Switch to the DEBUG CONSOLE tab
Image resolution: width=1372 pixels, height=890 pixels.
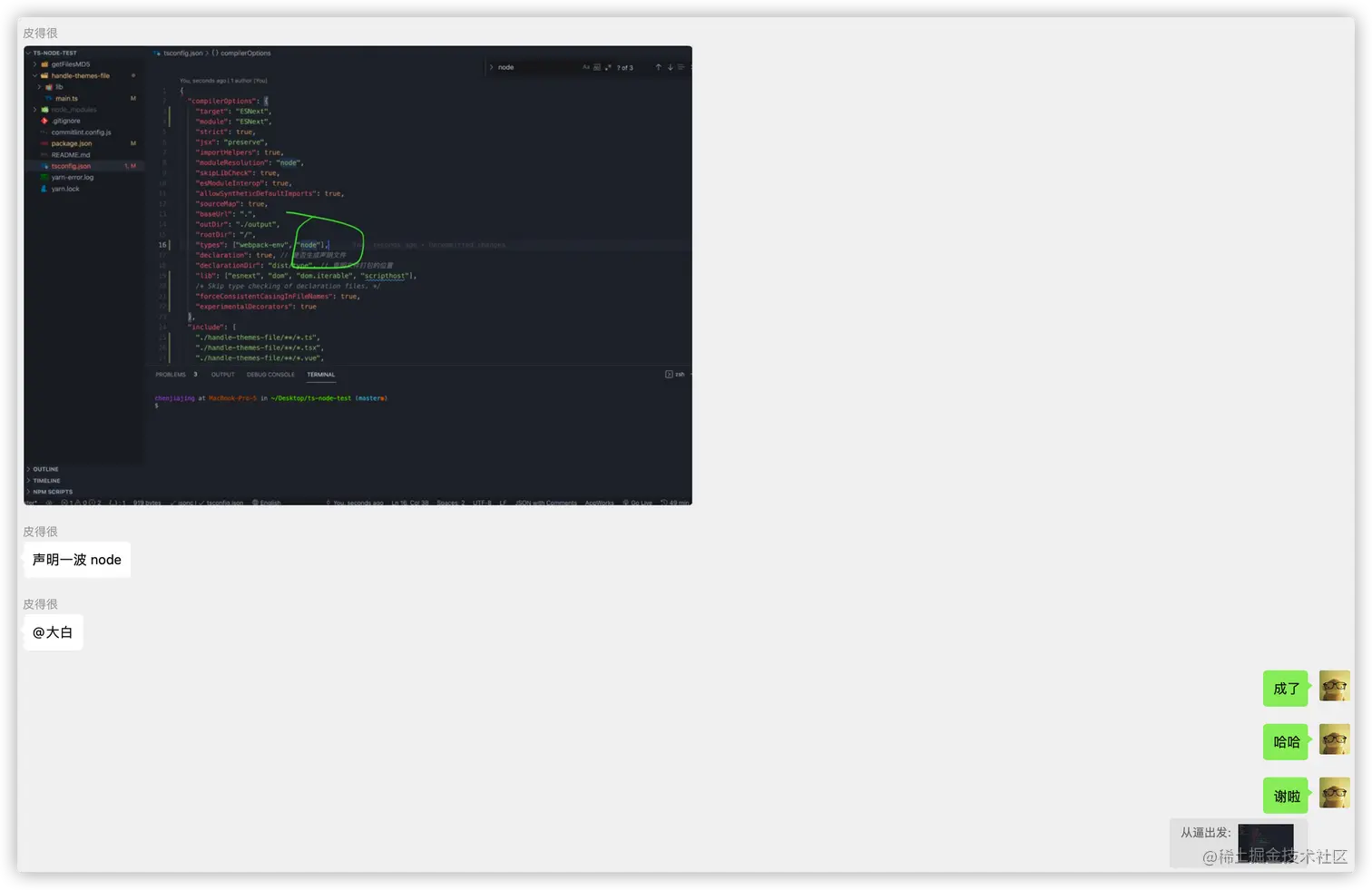click(x=270, y=375)
